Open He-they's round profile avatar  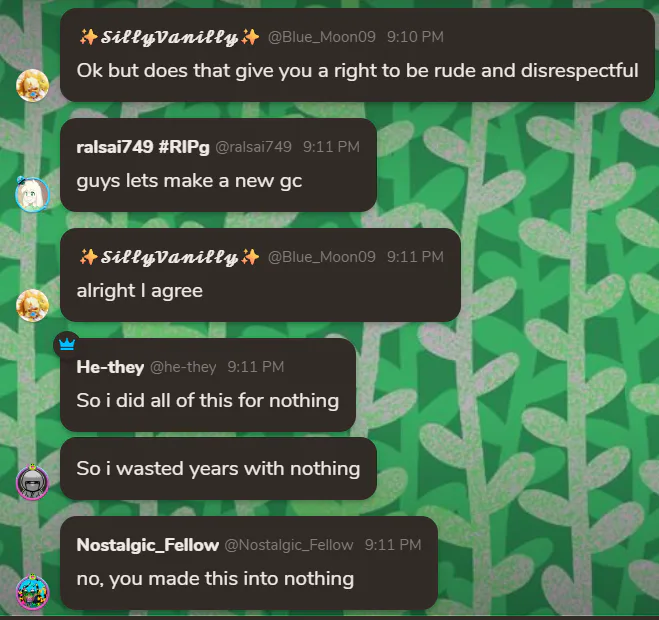click(x=32, y=482)
